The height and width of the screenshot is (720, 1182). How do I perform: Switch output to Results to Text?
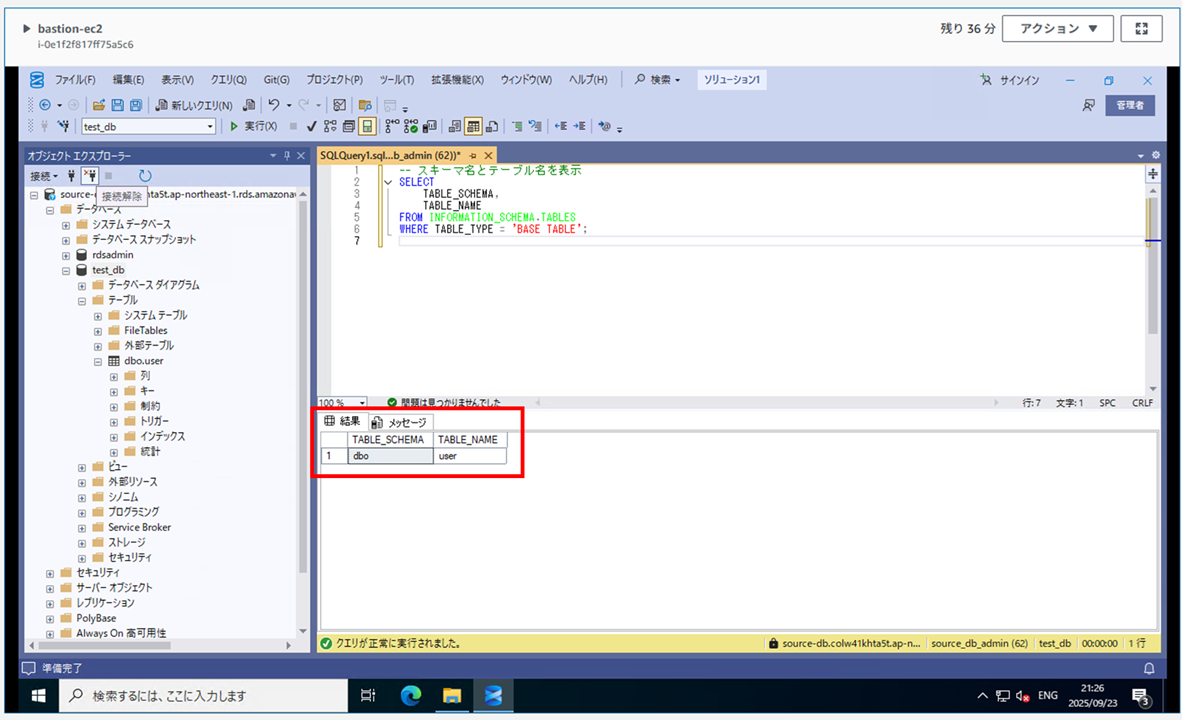pyautogui.click(x=455, y=126)
